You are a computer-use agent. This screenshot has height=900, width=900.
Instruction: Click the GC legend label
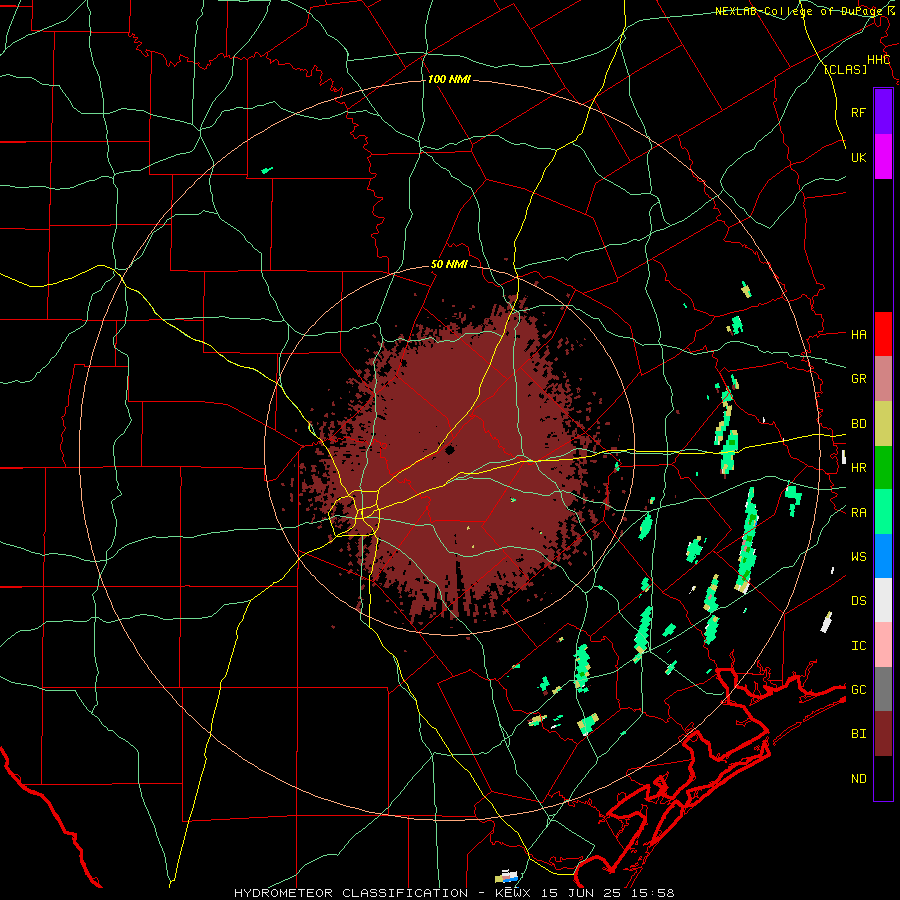pyautogui.click(x=858, y=689)
